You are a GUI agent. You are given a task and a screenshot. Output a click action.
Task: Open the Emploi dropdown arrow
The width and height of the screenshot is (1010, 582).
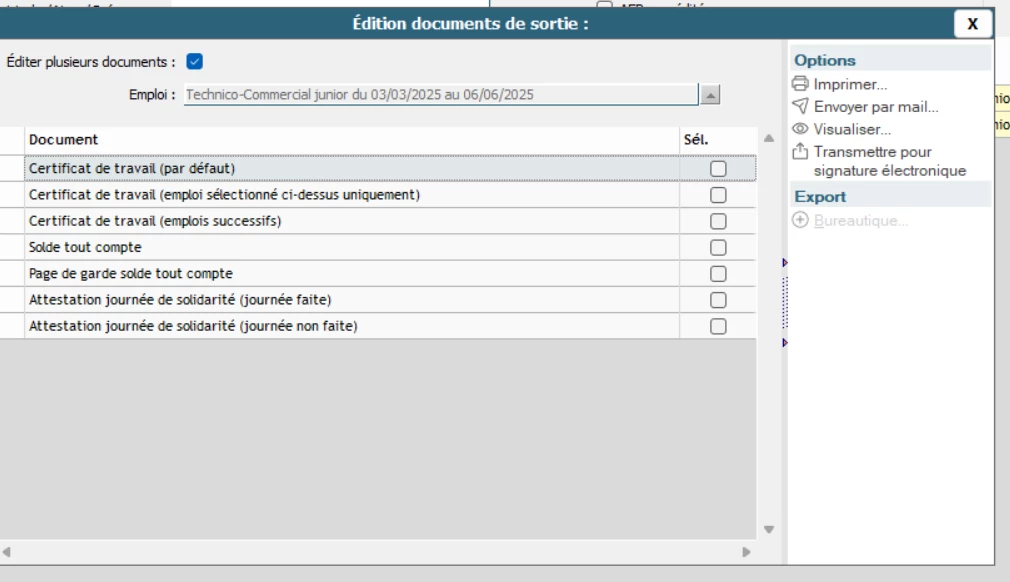710,95
